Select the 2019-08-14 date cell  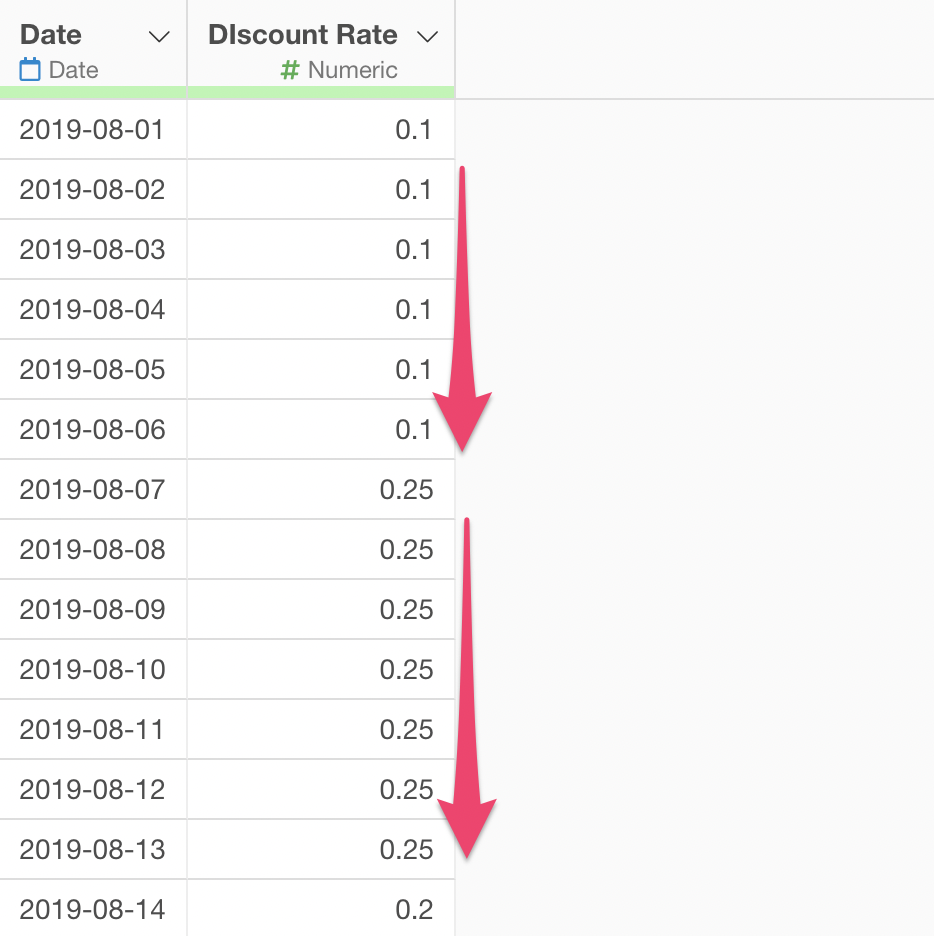coord(91,910)
